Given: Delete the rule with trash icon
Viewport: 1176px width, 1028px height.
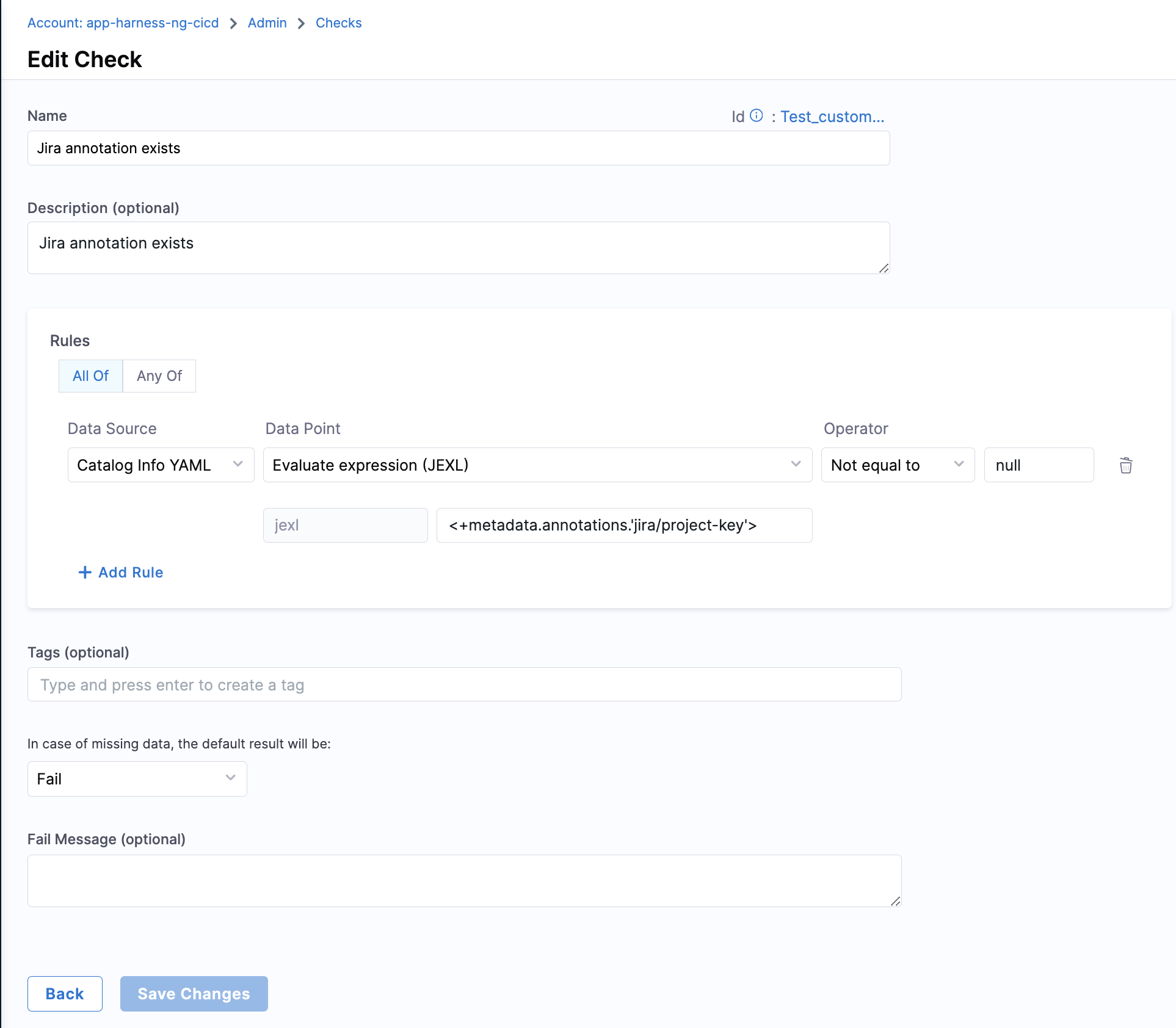Looking at the screenshot, I should click(x=1125, y=465).
